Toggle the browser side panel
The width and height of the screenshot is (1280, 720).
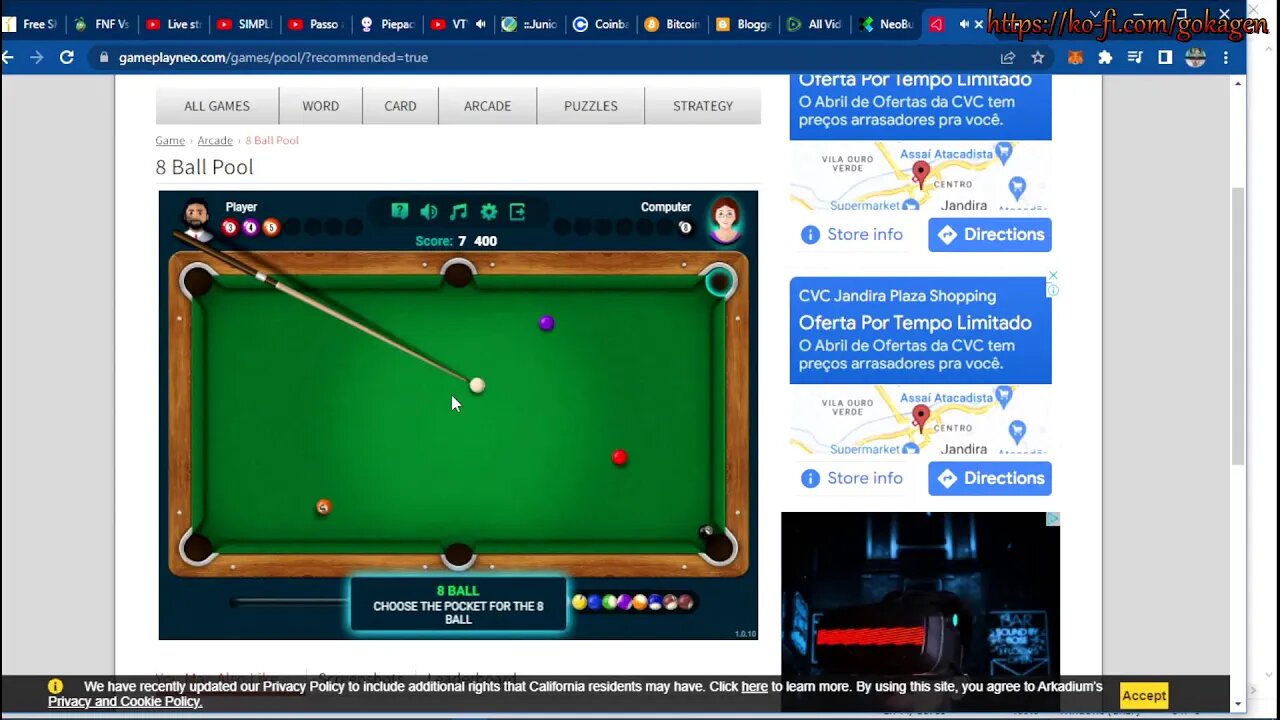click(x=1165, y=58)
